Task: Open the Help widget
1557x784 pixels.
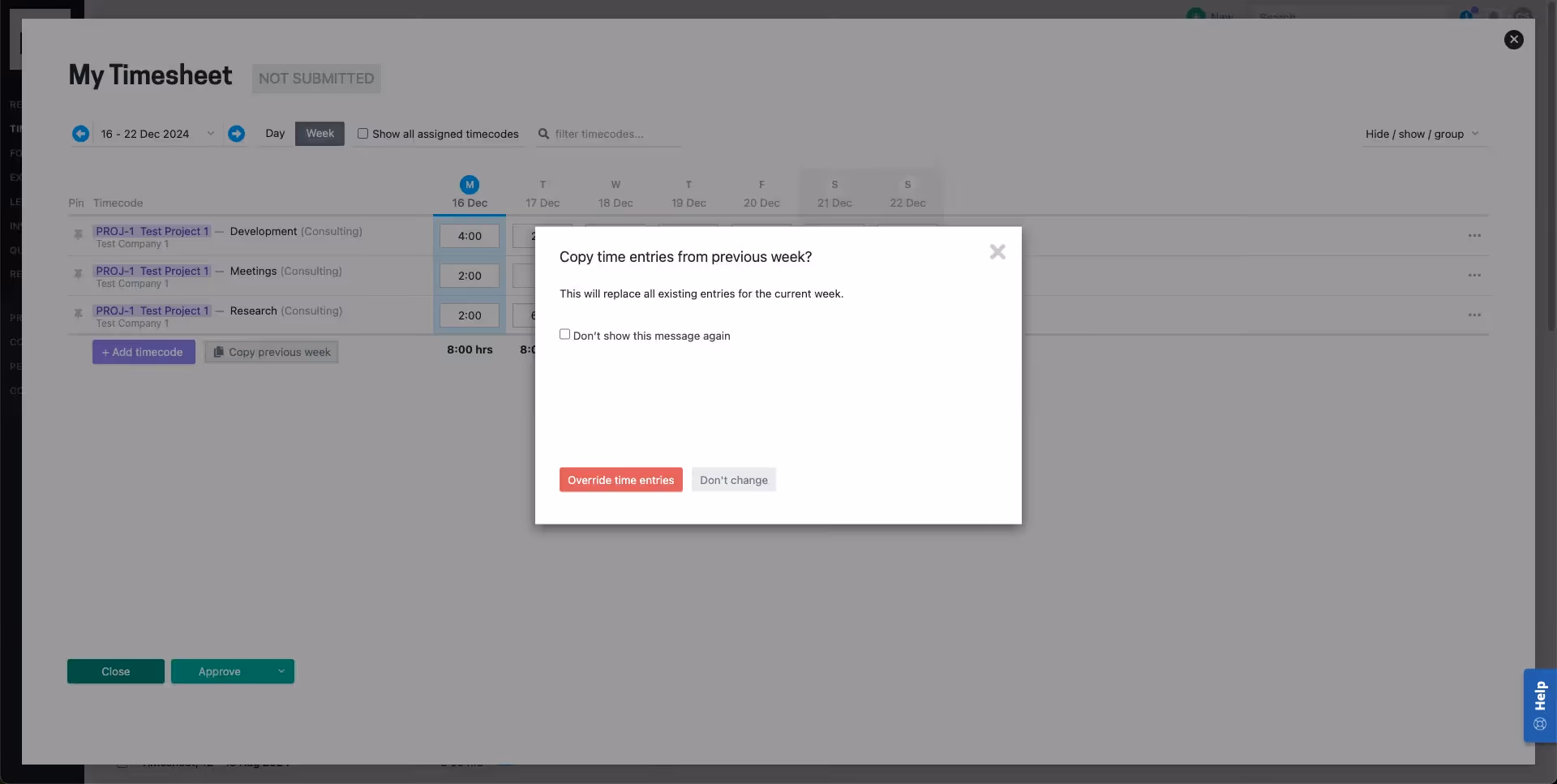Action: pos(1539,705)
